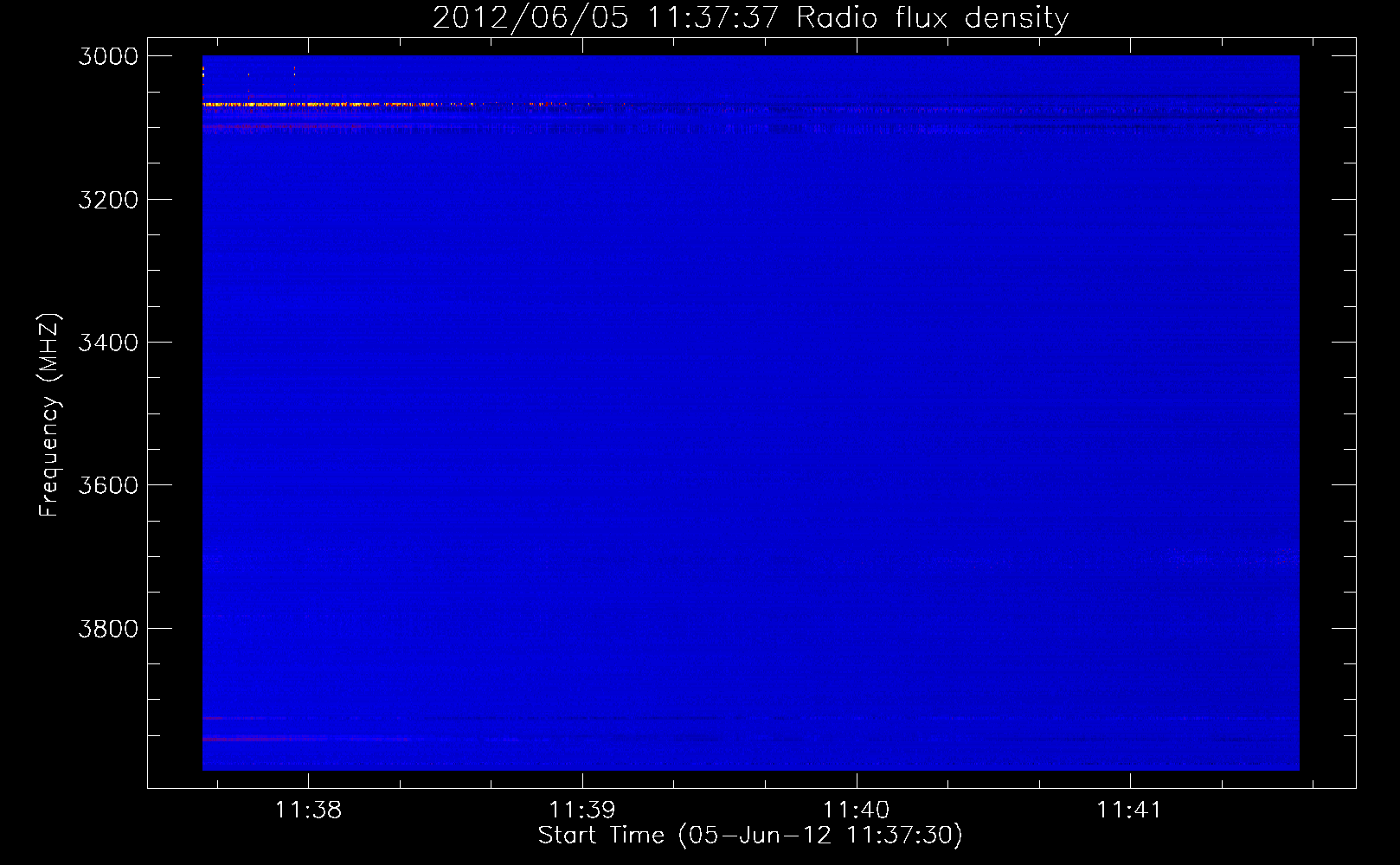Select the 3600 frequency axis label
This screenshot has width=1400, height=865.
point(108,485)
